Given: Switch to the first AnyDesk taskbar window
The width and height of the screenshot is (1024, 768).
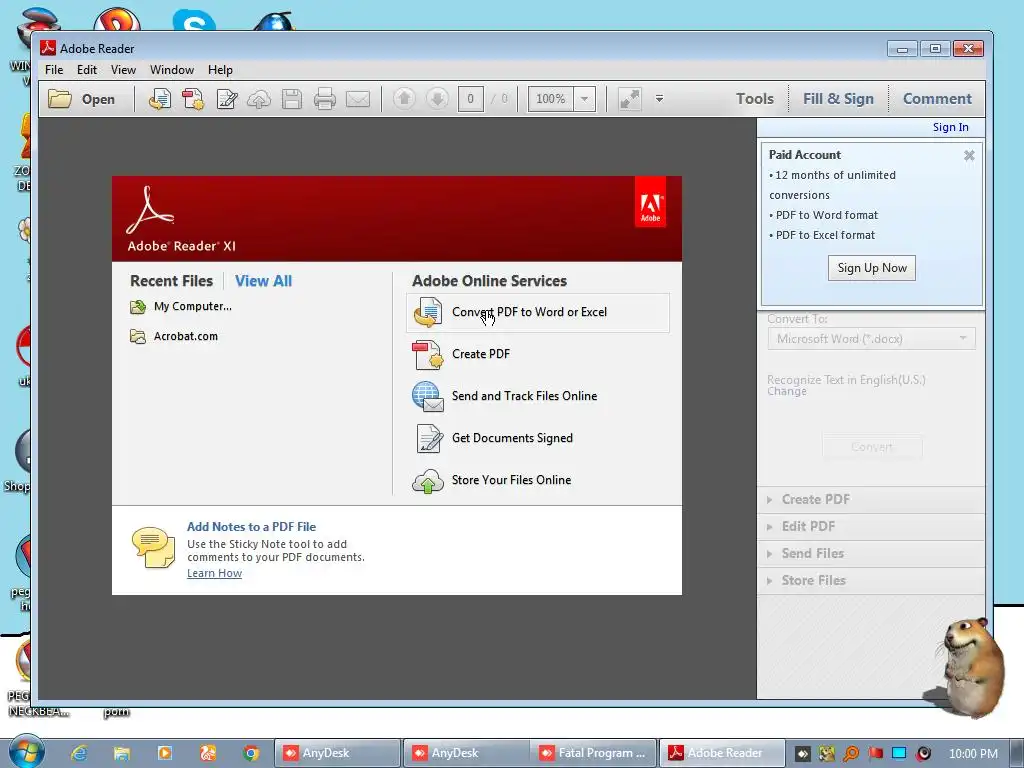Looking at the screenshot, I should click(x=336, y=753).
